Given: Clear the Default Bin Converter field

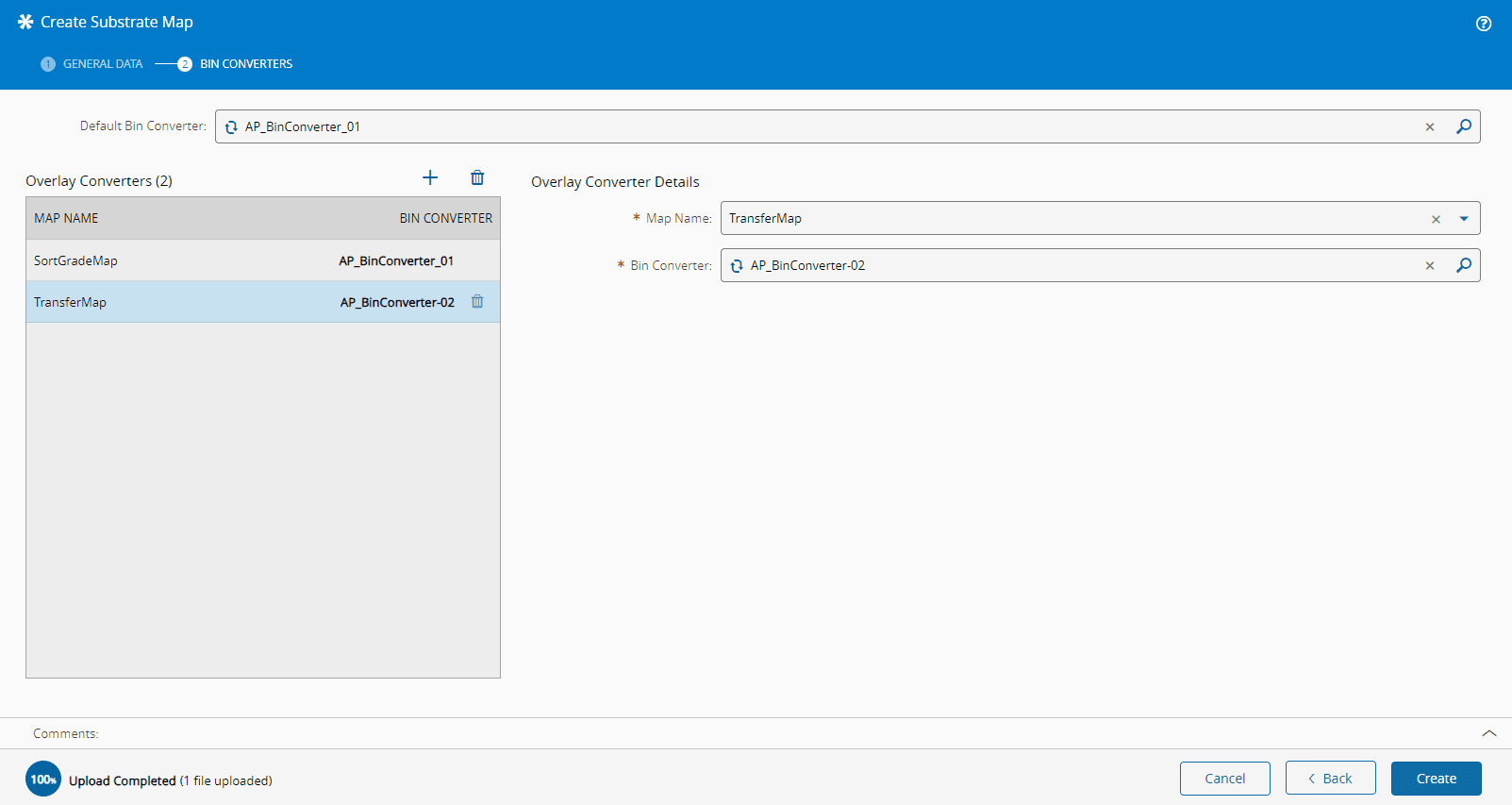Looking at the screenshot, I should tap(1429, 127).
